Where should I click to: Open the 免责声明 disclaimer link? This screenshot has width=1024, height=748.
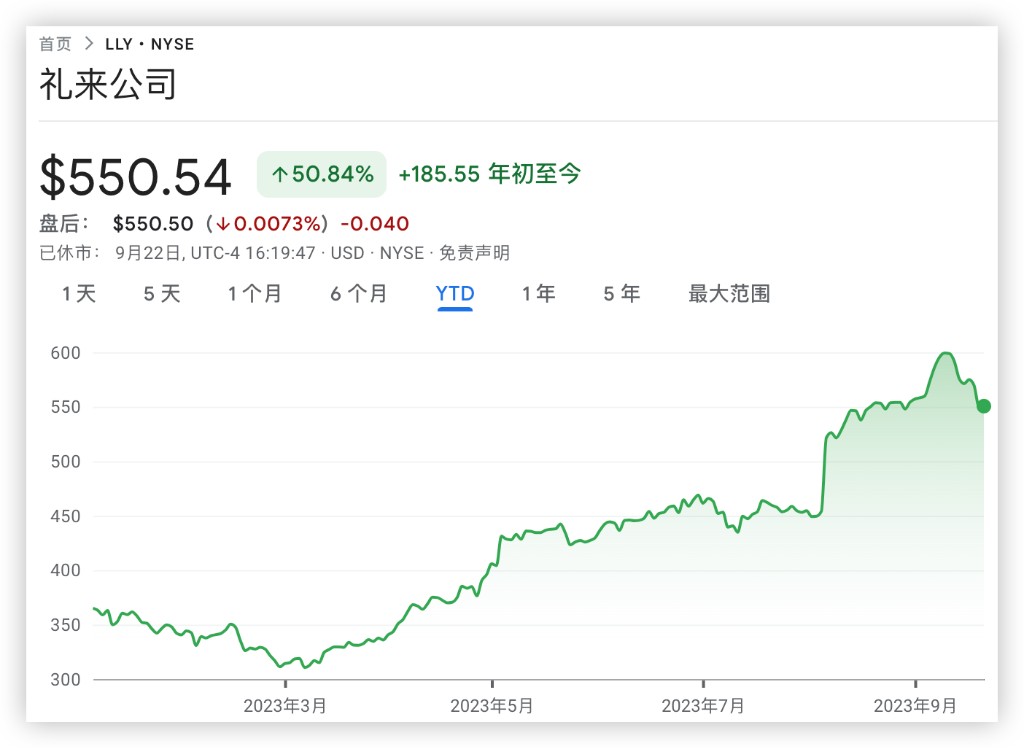click(475, 253)
